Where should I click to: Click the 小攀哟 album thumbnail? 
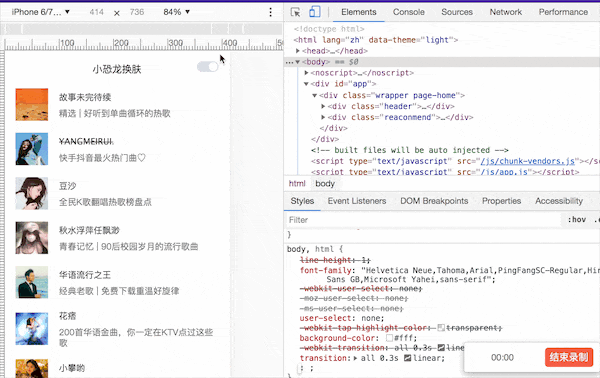tap(32, 368)
